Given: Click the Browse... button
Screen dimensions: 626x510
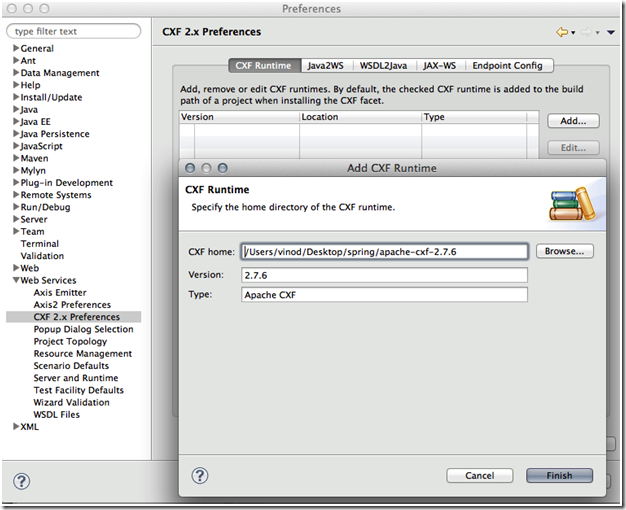Looking at the screenshot, I should (565, 251).
